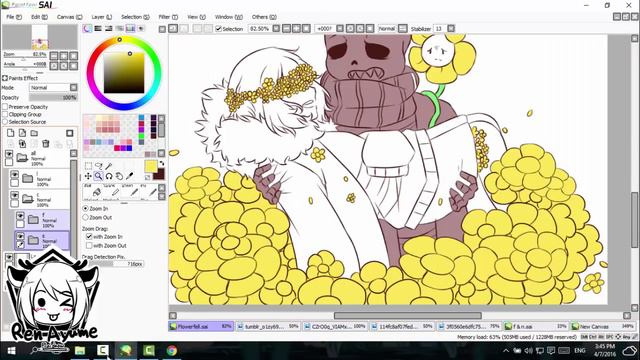
Task: Check Zoom Drag with Zoom Out
Action: pos(89,246)
